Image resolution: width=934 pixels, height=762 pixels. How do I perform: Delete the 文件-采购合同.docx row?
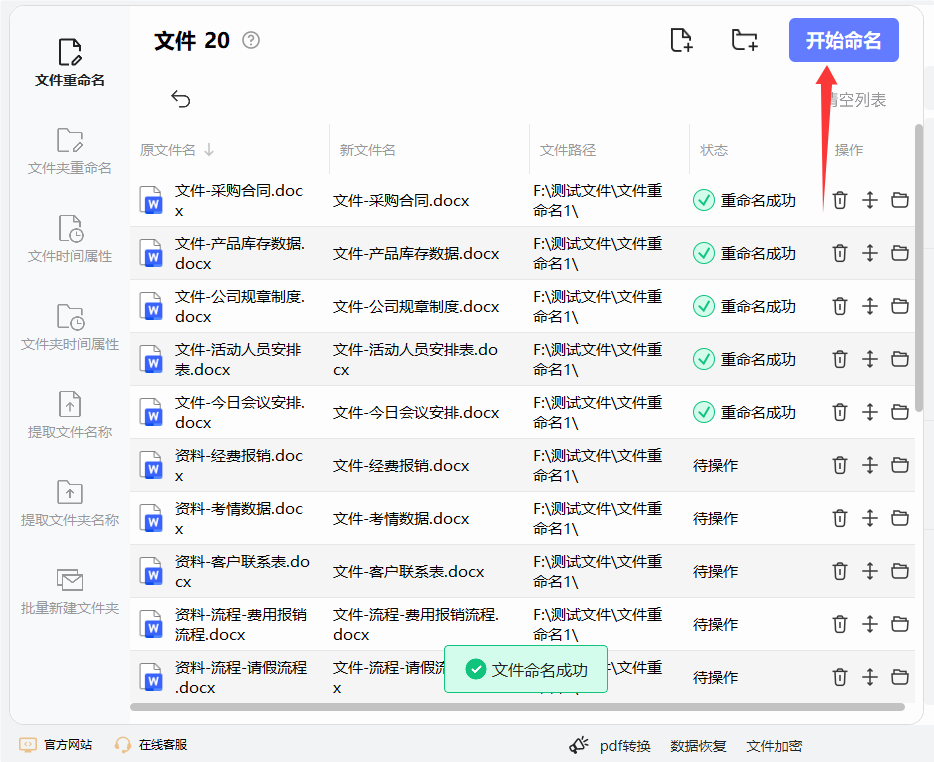coord(839,200)
